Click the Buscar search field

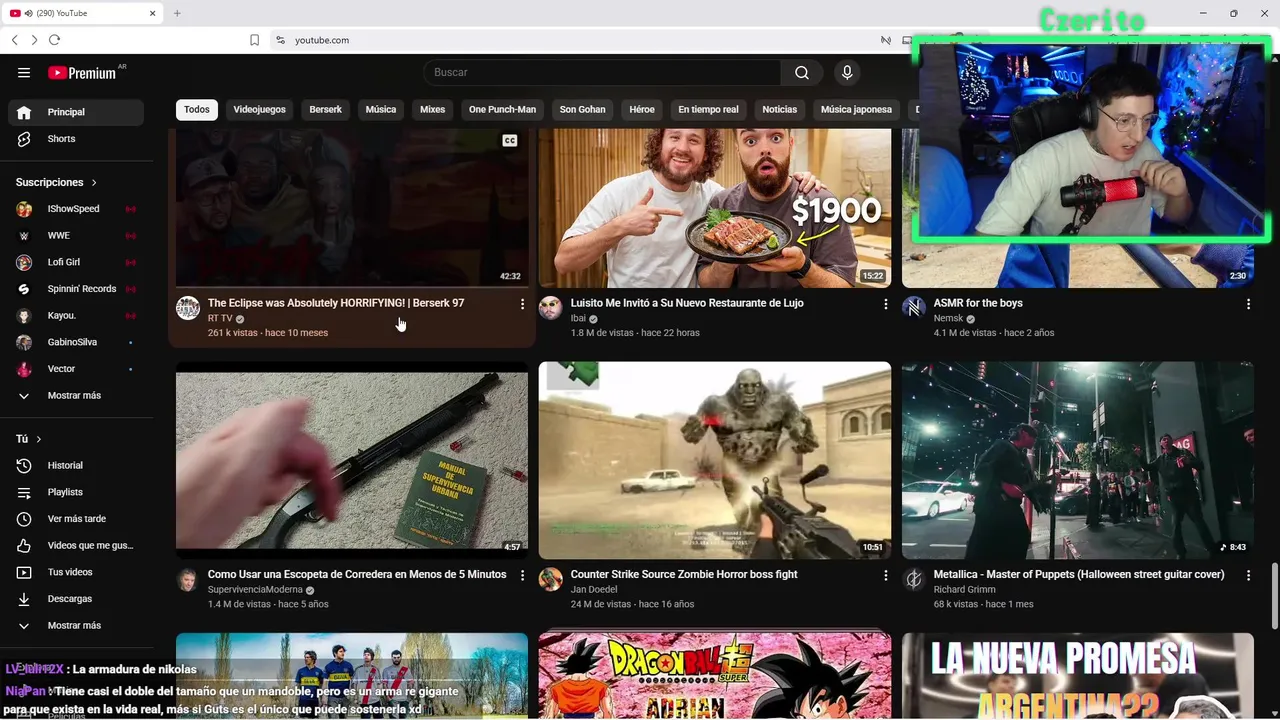coord(602,72)
